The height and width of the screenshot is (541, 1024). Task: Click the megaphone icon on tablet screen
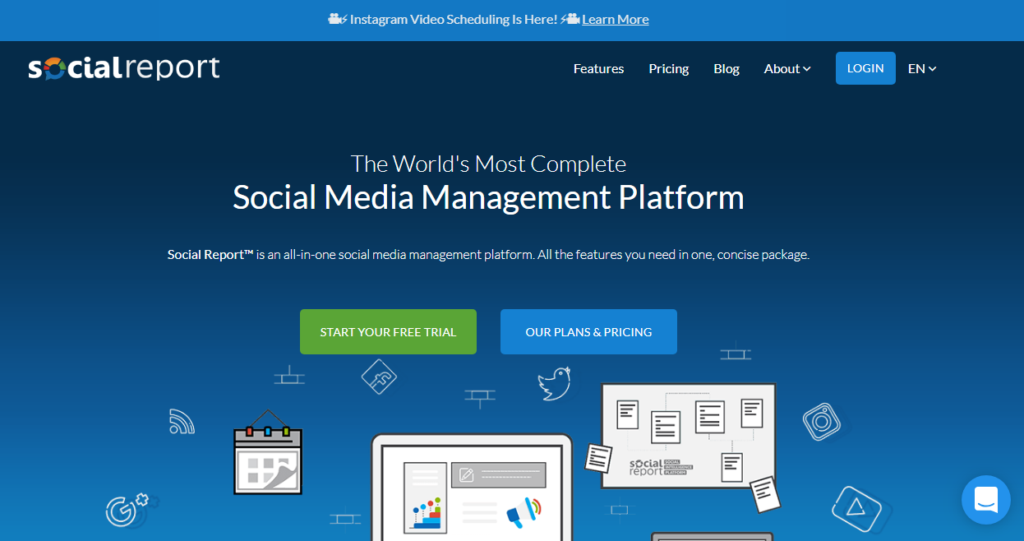(524, 513)
